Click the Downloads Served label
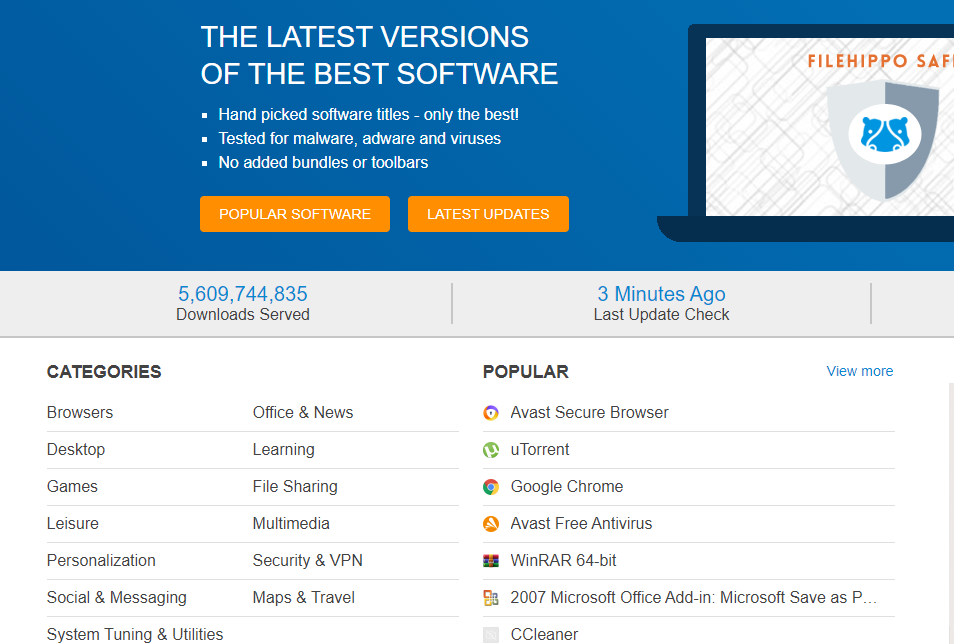This screenshot has height=644, width=954. point(243,315)
